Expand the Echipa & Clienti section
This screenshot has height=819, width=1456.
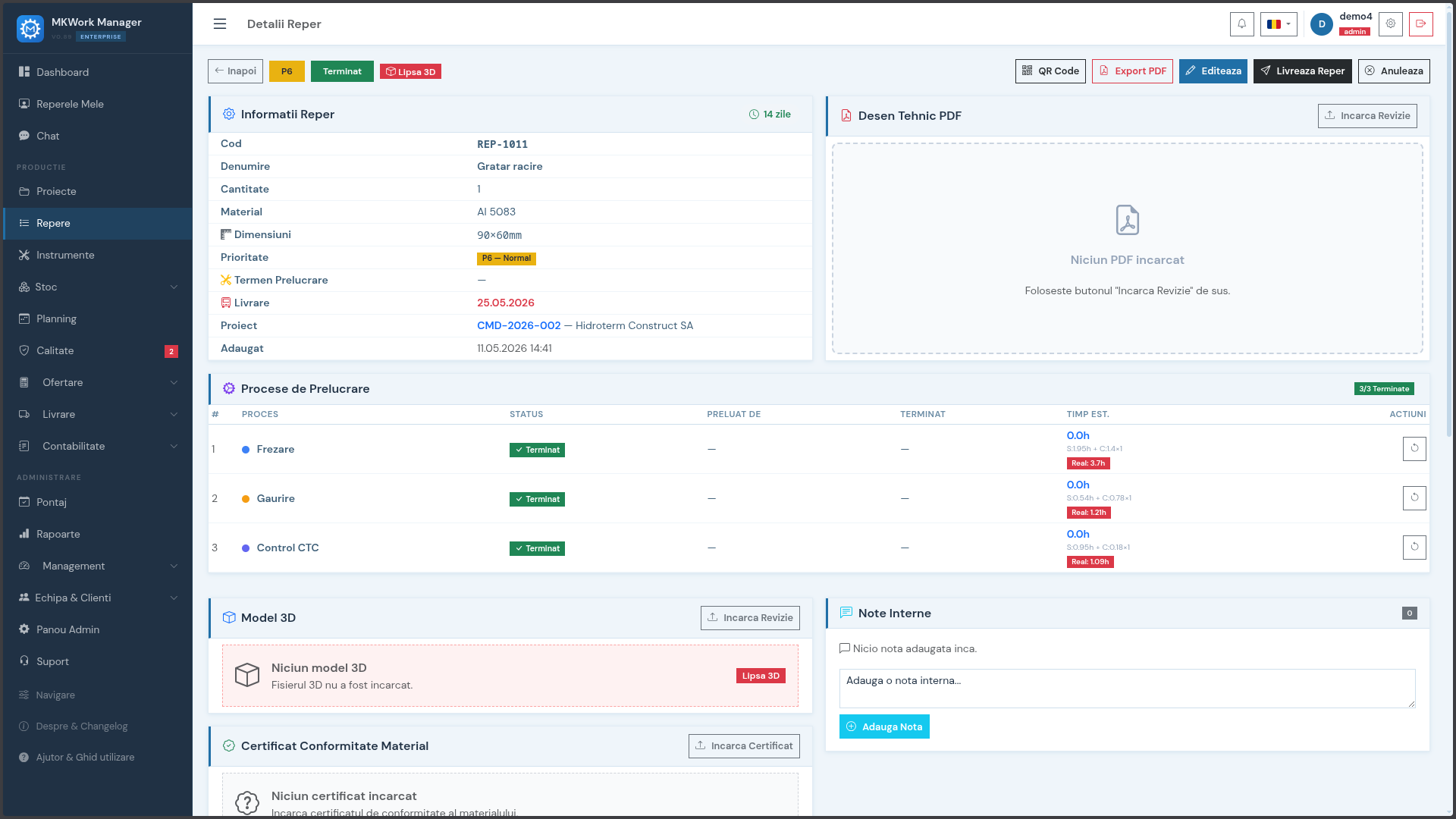(98, 598)
